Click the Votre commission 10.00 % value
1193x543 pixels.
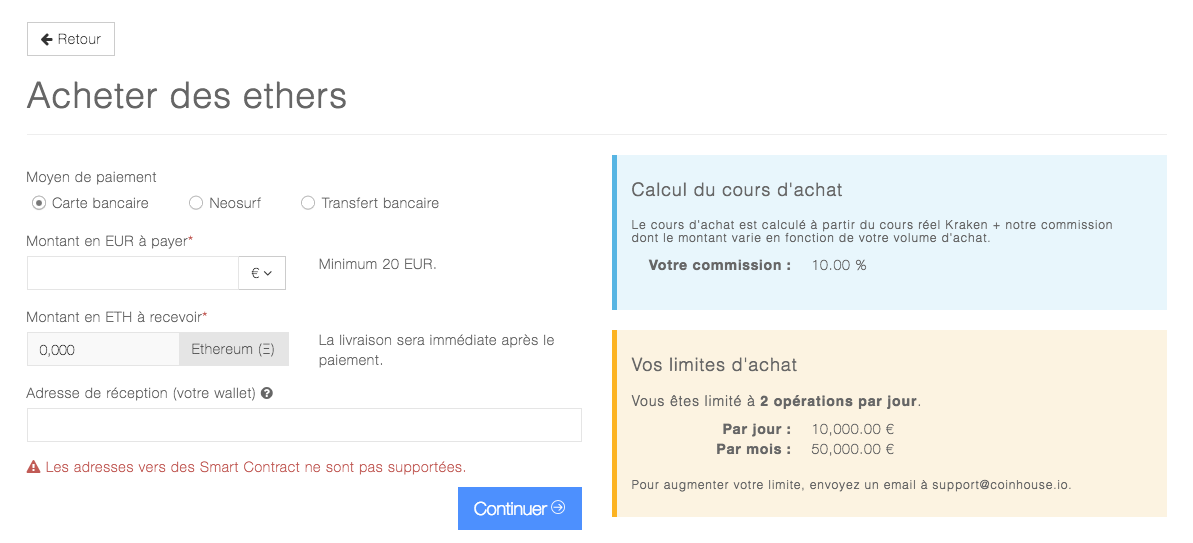[839, 265]
